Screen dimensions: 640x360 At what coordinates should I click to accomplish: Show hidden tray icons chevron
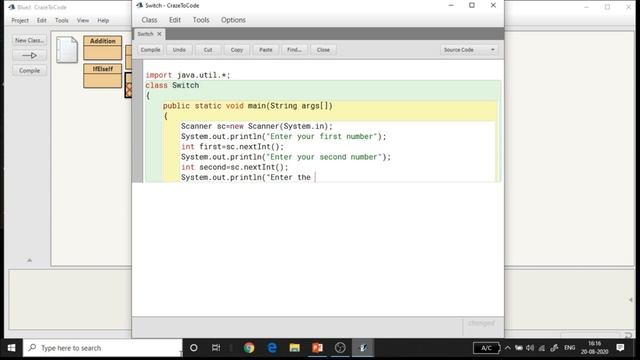[x=507, y=348]
